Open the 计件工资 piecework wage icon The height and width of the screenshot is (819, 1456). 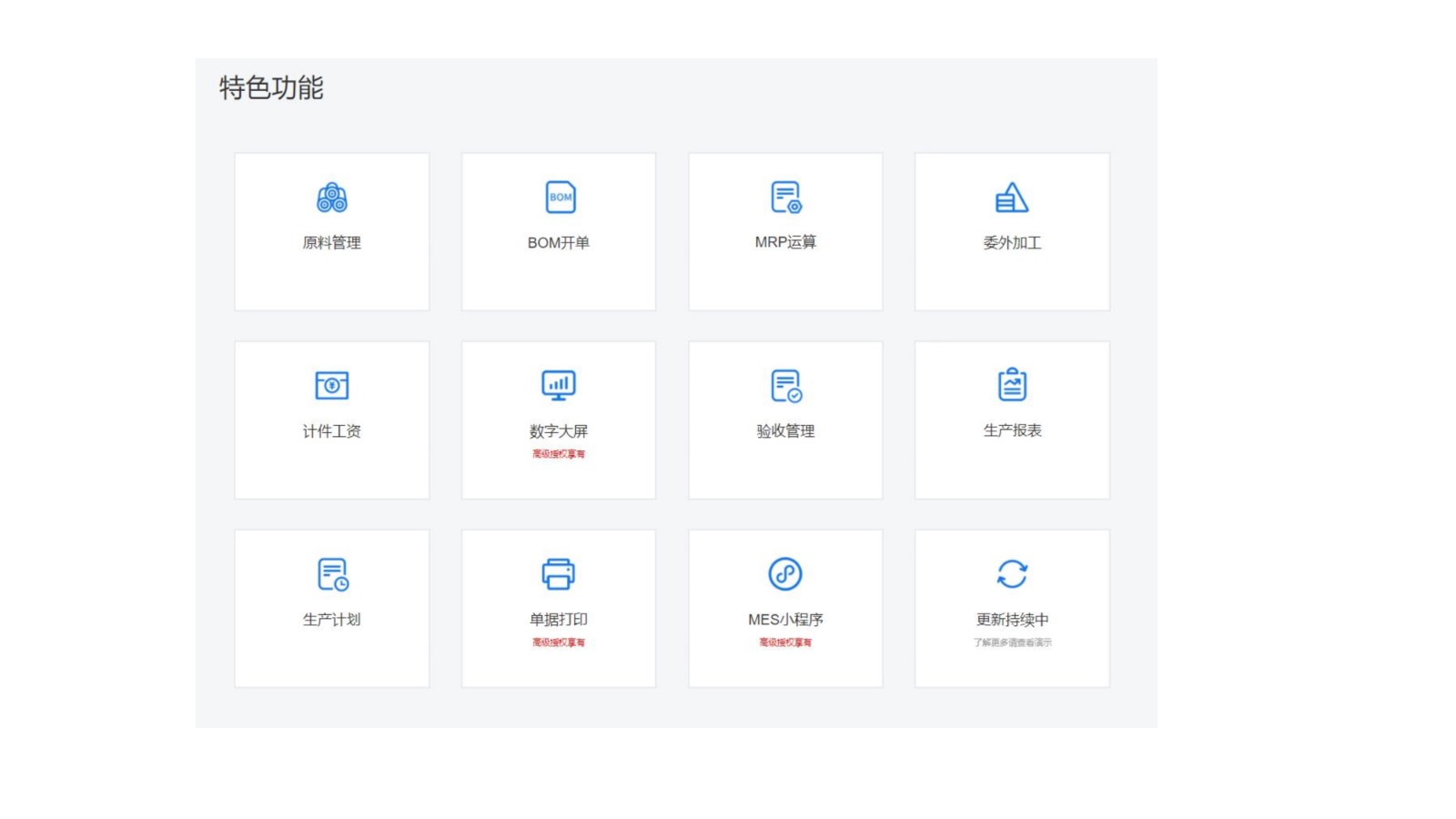332,386
